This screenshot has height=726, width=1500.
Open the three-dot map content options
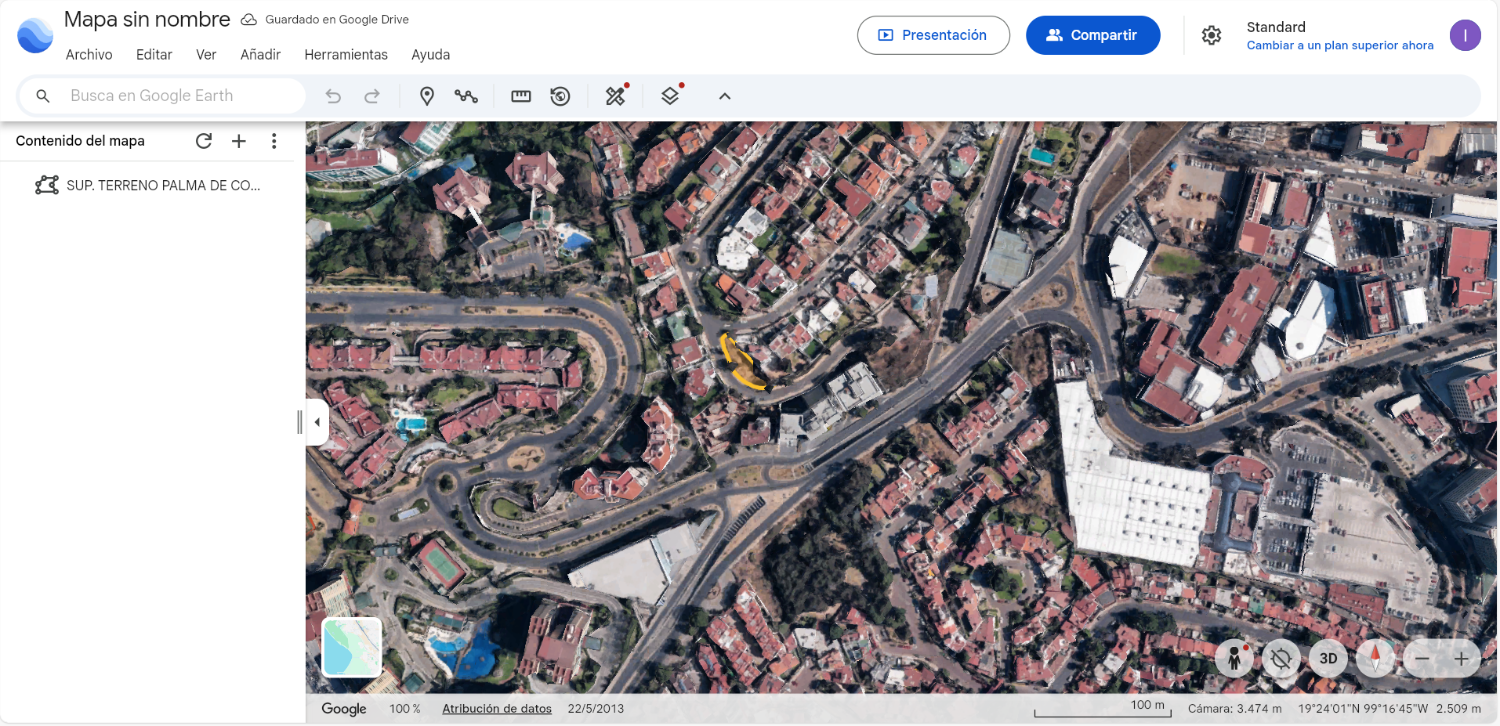pos(274,141)
